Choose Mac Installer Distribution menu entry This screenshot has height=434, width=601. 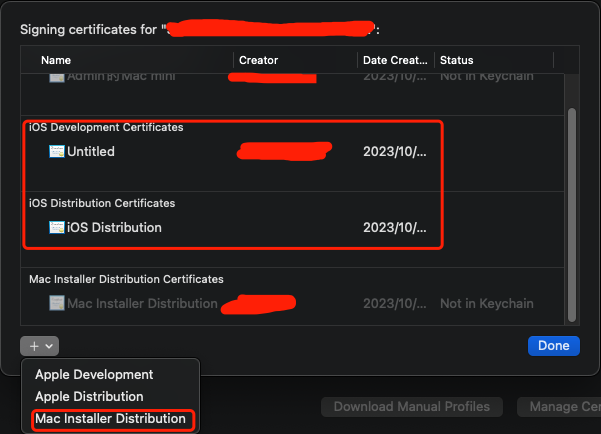point(110,419)
